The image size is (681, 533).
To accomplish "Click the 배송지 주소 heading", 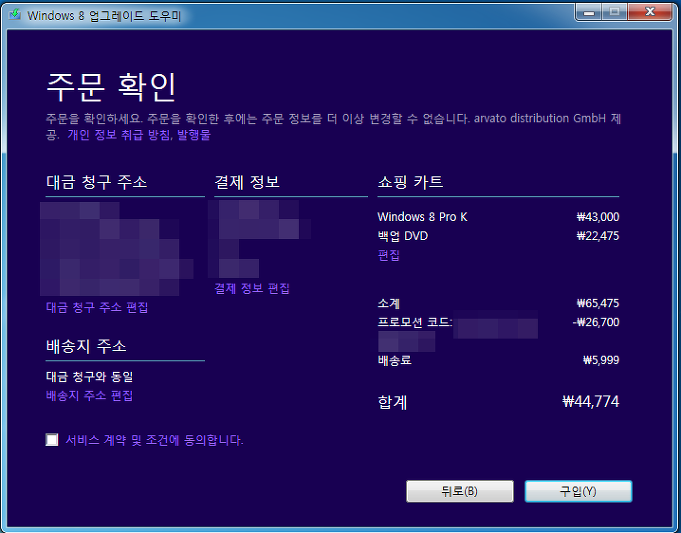I will point(86,346).
